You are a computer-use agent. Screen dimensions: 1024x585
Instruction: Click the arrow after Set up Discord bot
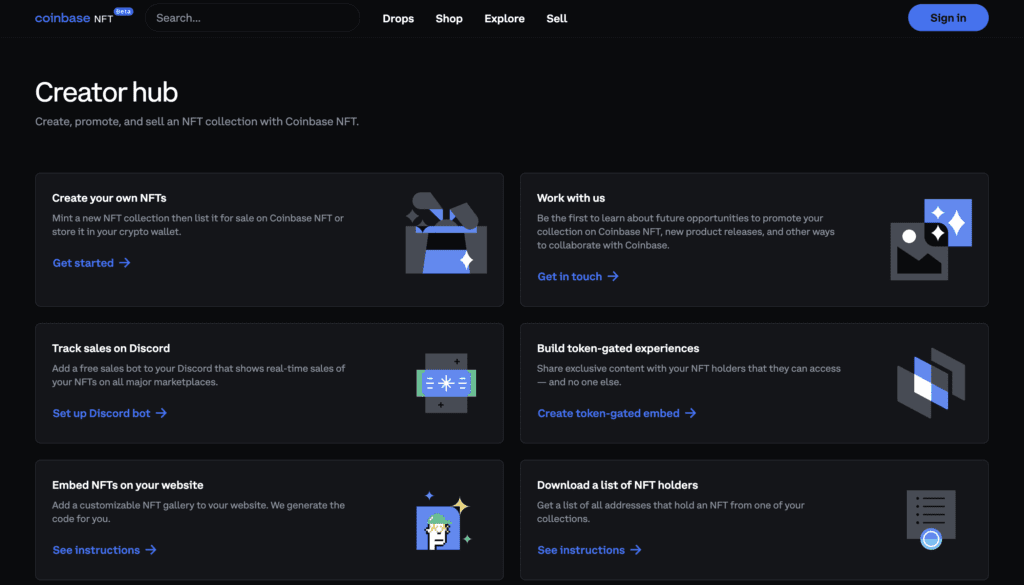coord(161,413)
